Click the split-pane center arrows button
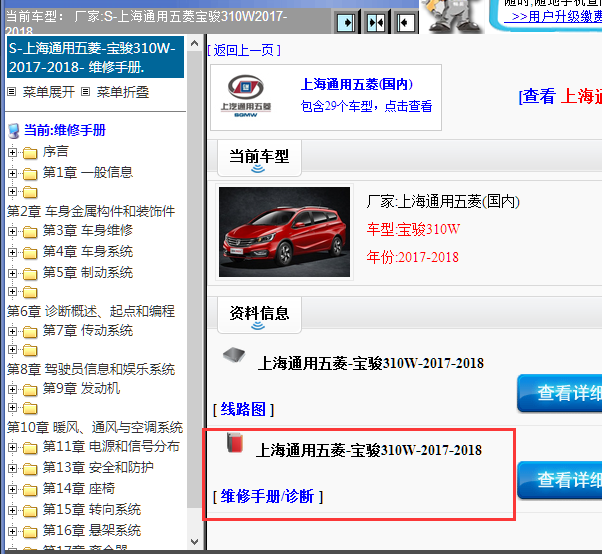 click(376, 22)
